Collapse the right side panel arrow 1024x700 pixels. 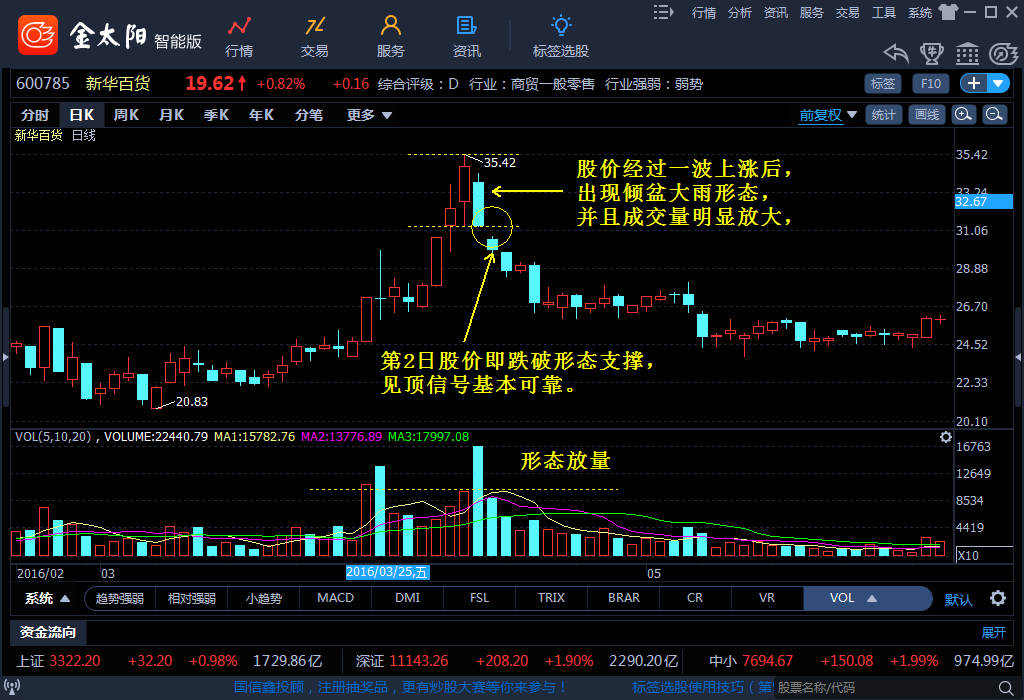(x=1018, y=357)
